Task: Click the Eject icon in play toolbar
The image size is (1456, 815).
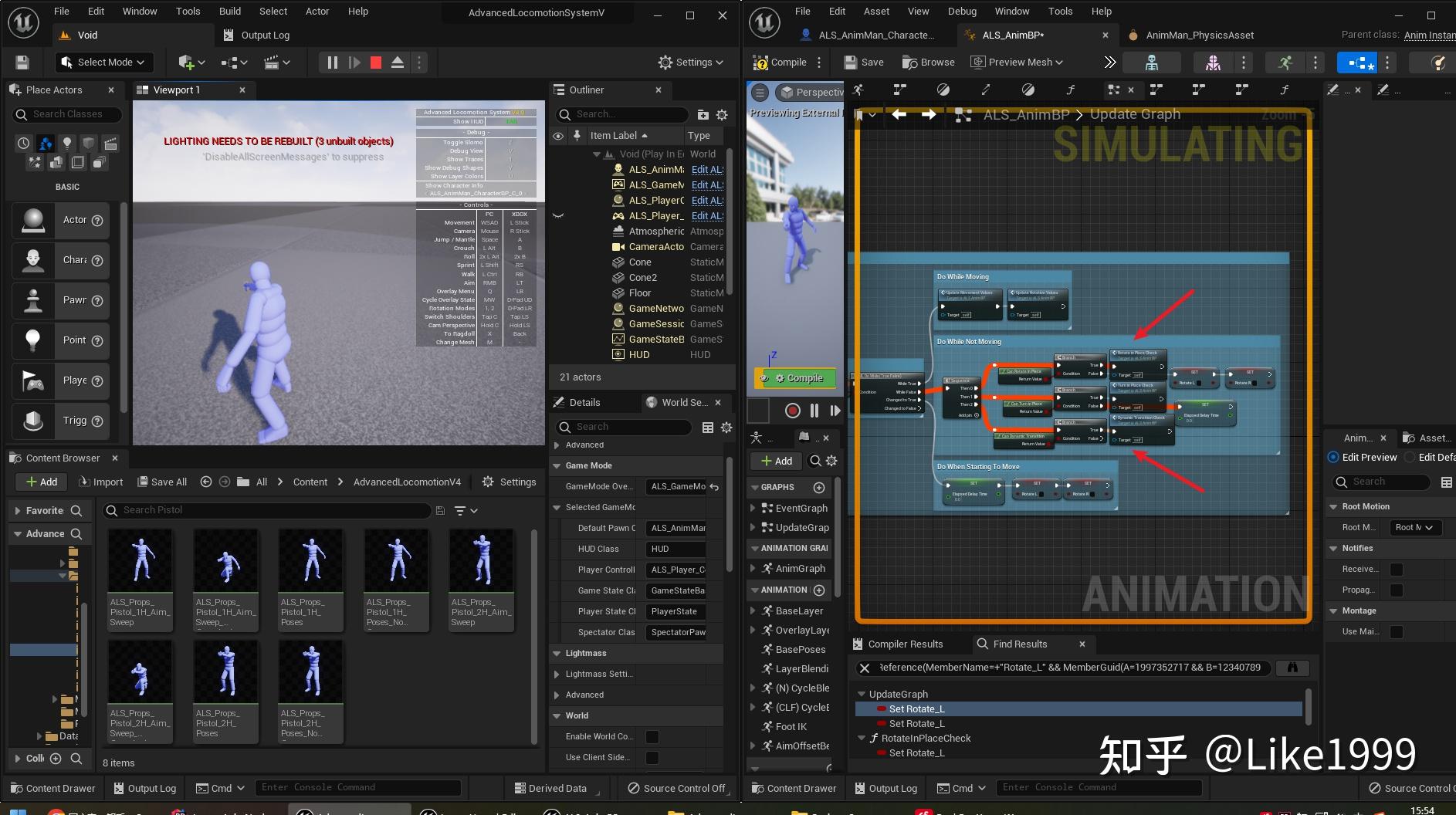Action: [x=398, y=63]
